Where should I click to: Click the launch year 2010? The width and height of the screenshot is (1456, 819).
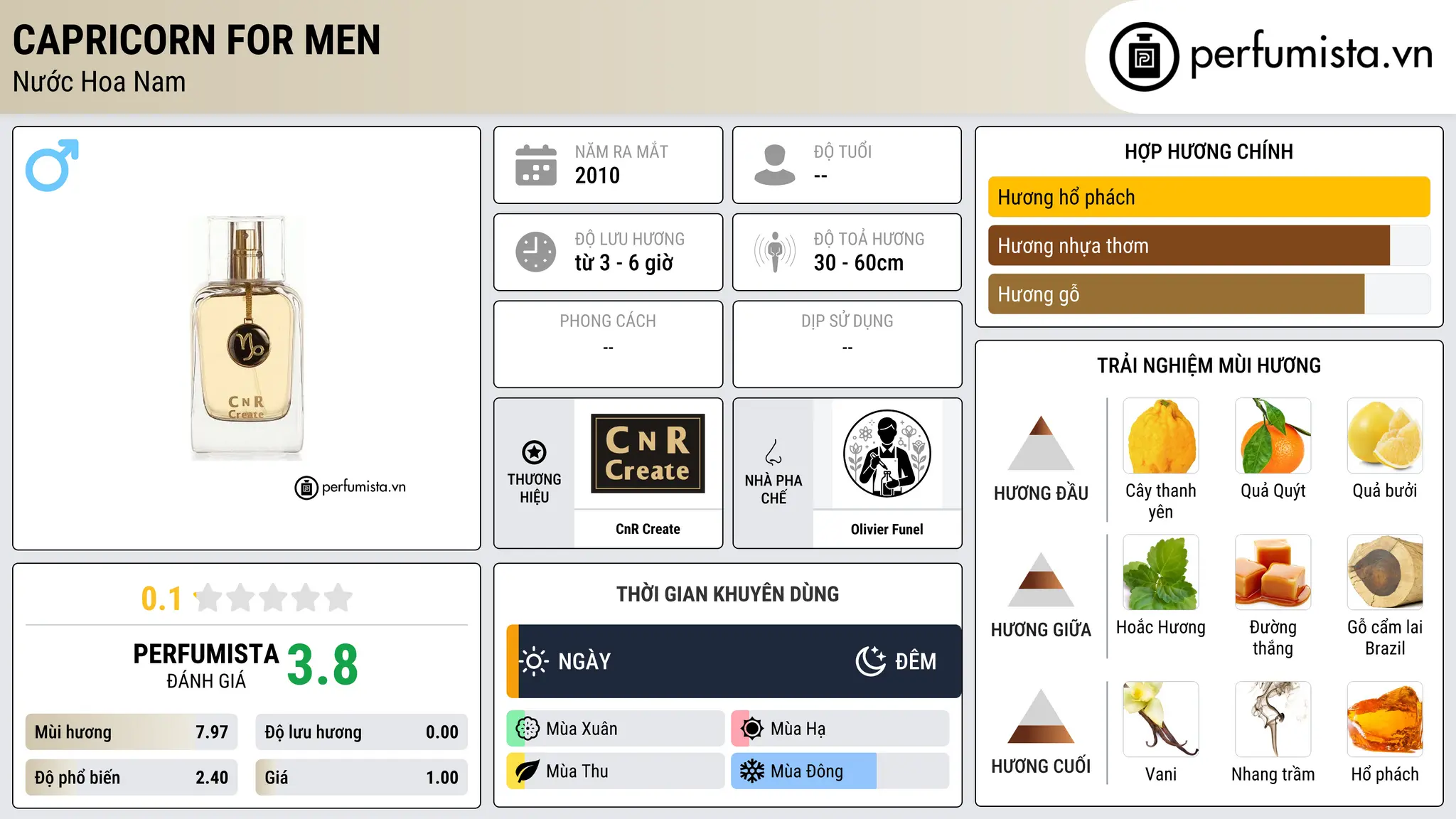597,176
